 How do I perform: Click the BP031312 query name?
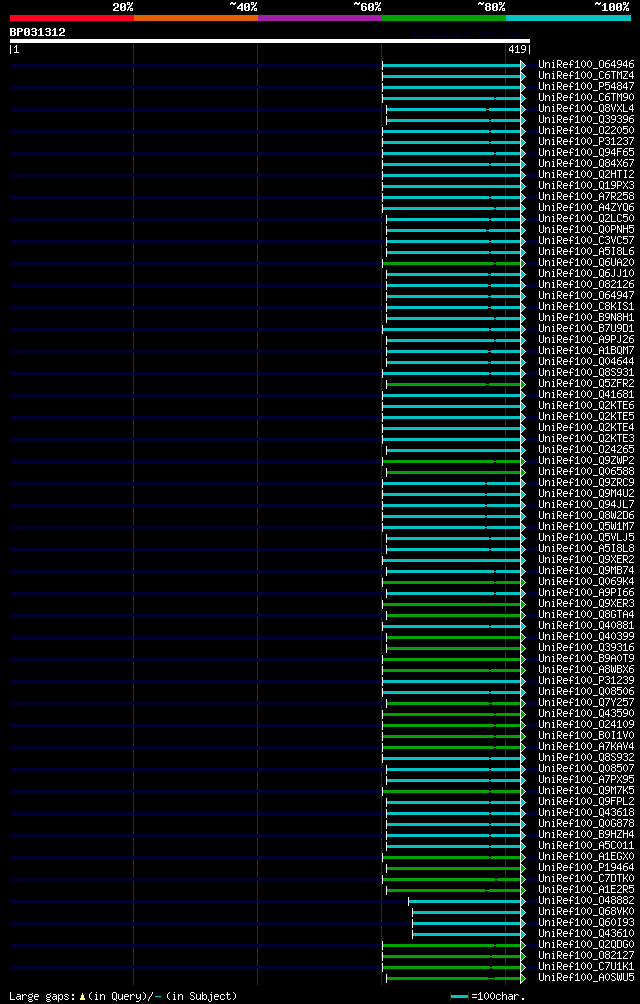37,32
